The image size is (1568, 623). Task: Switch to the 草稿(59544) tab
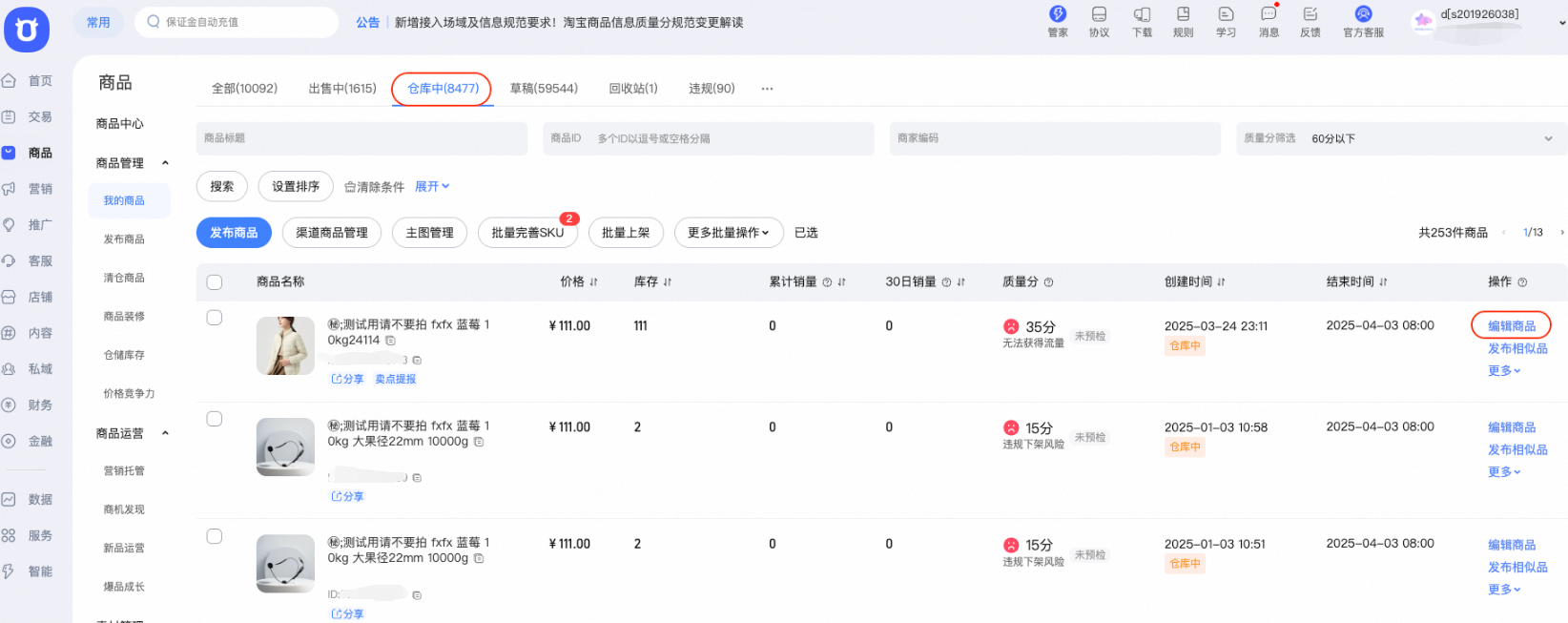coord(544,89)
